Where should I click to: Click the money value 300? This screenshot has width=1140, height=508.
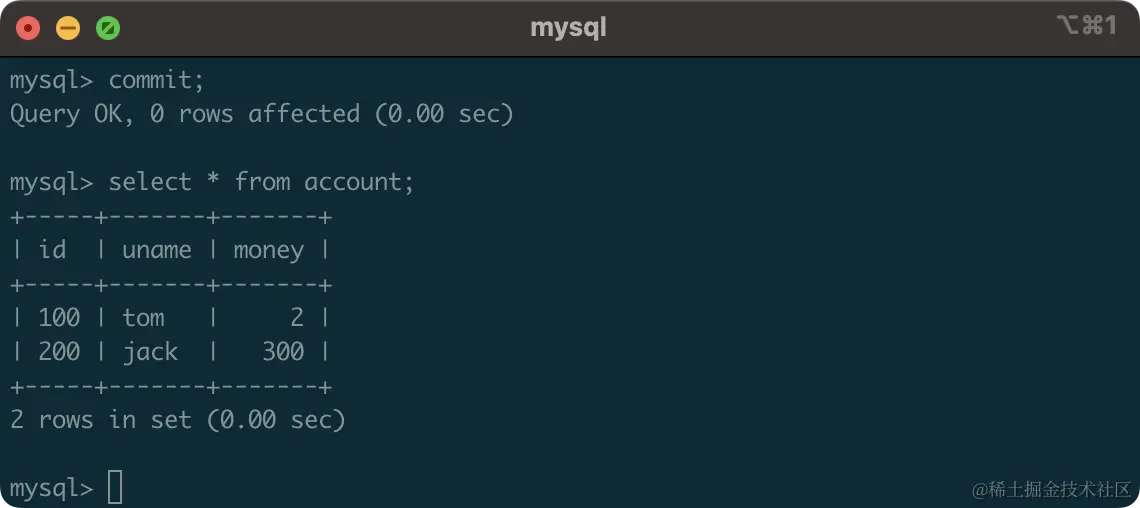[282, 352]
